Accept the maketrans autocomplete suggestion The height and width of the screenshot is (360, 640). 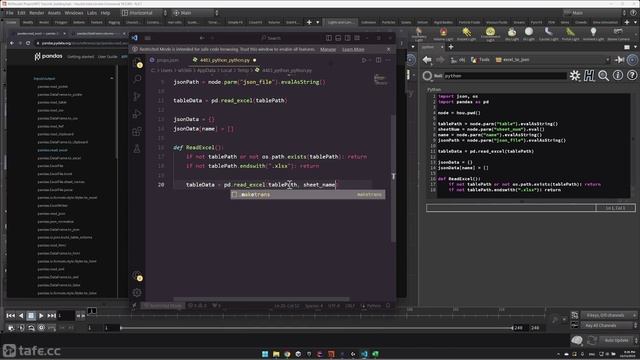coord(308,195)
